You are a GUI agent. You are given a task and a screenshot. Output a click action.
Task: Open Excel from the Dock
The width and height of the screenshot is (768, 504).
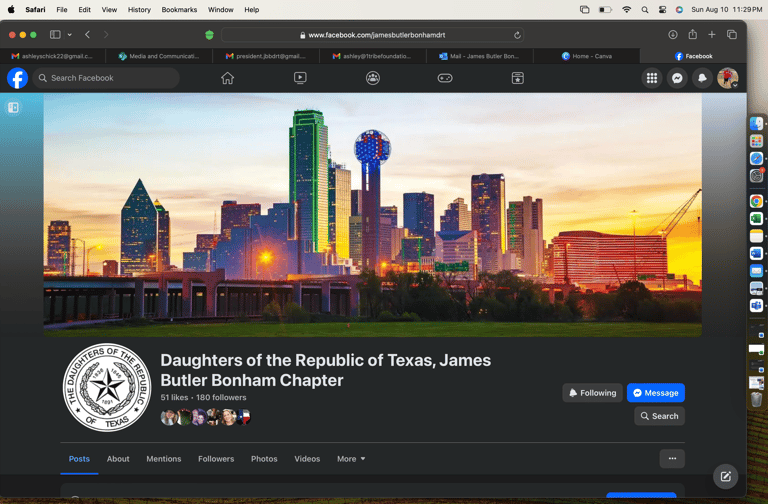click(756, 218)
